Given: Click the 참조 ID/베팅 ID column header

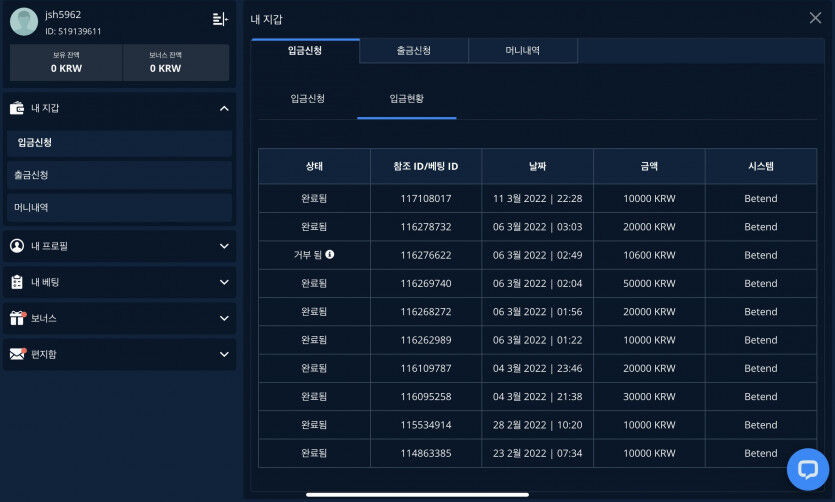Looking at the screenshot, I should pos(426,166).
